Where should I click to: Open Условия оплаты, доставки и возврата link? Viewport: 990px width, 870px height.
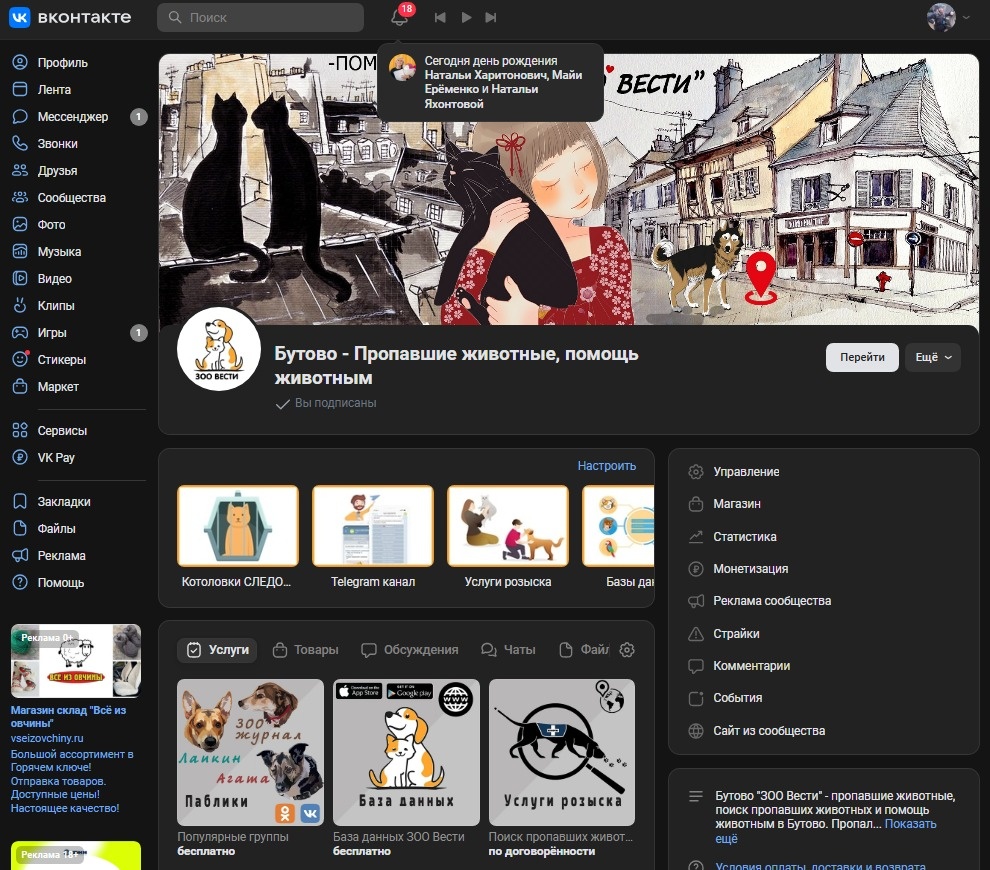pyautogui.click(x=820, y=866)
